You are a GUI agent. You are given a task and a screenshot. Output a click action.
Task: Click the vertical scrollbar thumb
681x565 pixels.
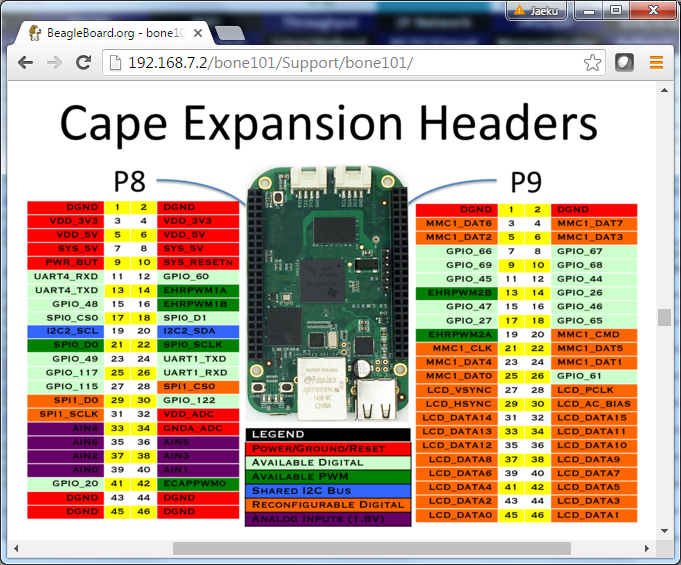664,317
